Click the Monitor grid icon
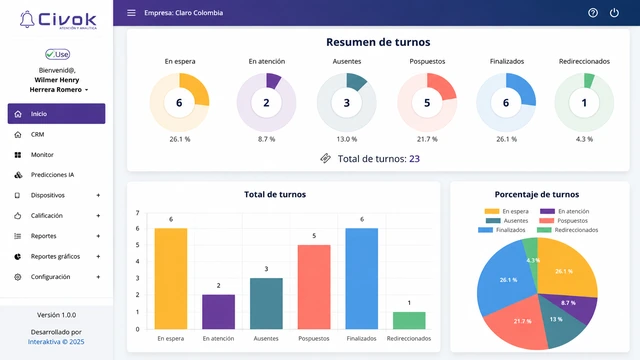Viewport: 640px width, 360px height. [18, 155]
